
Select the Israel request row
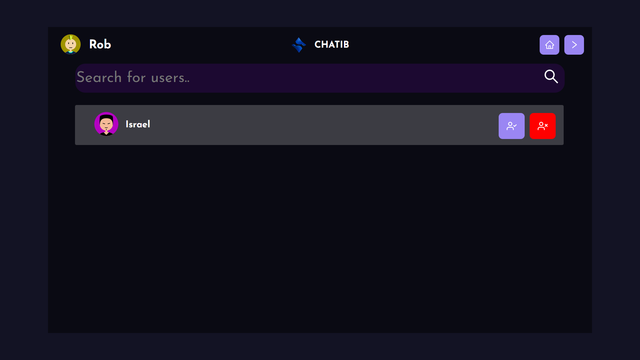[319, 125]
